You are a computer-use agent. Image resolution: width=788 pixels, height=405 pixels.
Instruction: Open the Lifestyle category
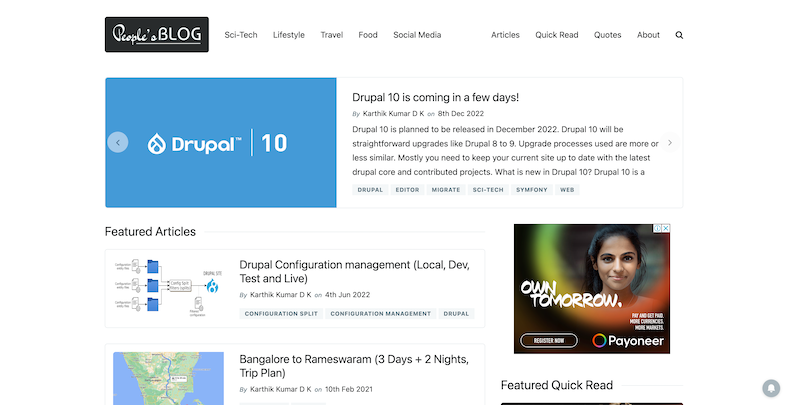click(x=289, y=35)
